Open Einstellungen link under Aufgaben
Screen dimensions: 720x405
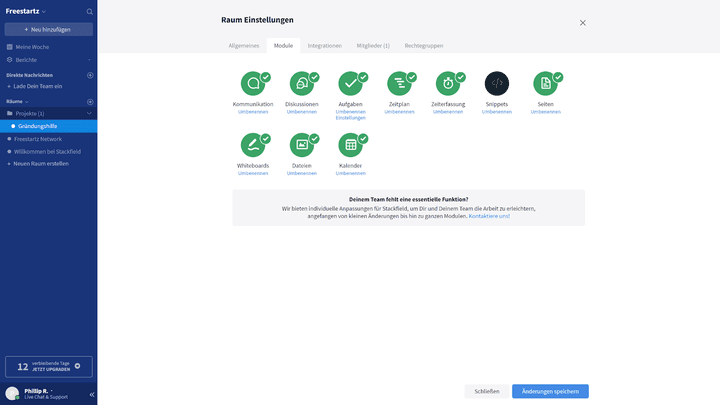(350, 118)
